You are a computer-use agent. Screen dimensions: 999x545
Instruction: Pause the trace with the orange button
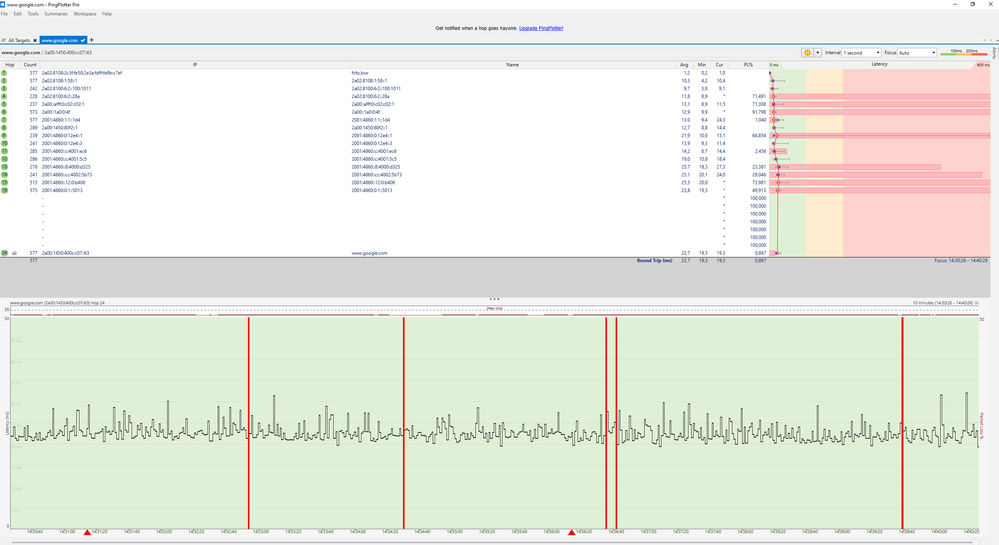point(806,52)
